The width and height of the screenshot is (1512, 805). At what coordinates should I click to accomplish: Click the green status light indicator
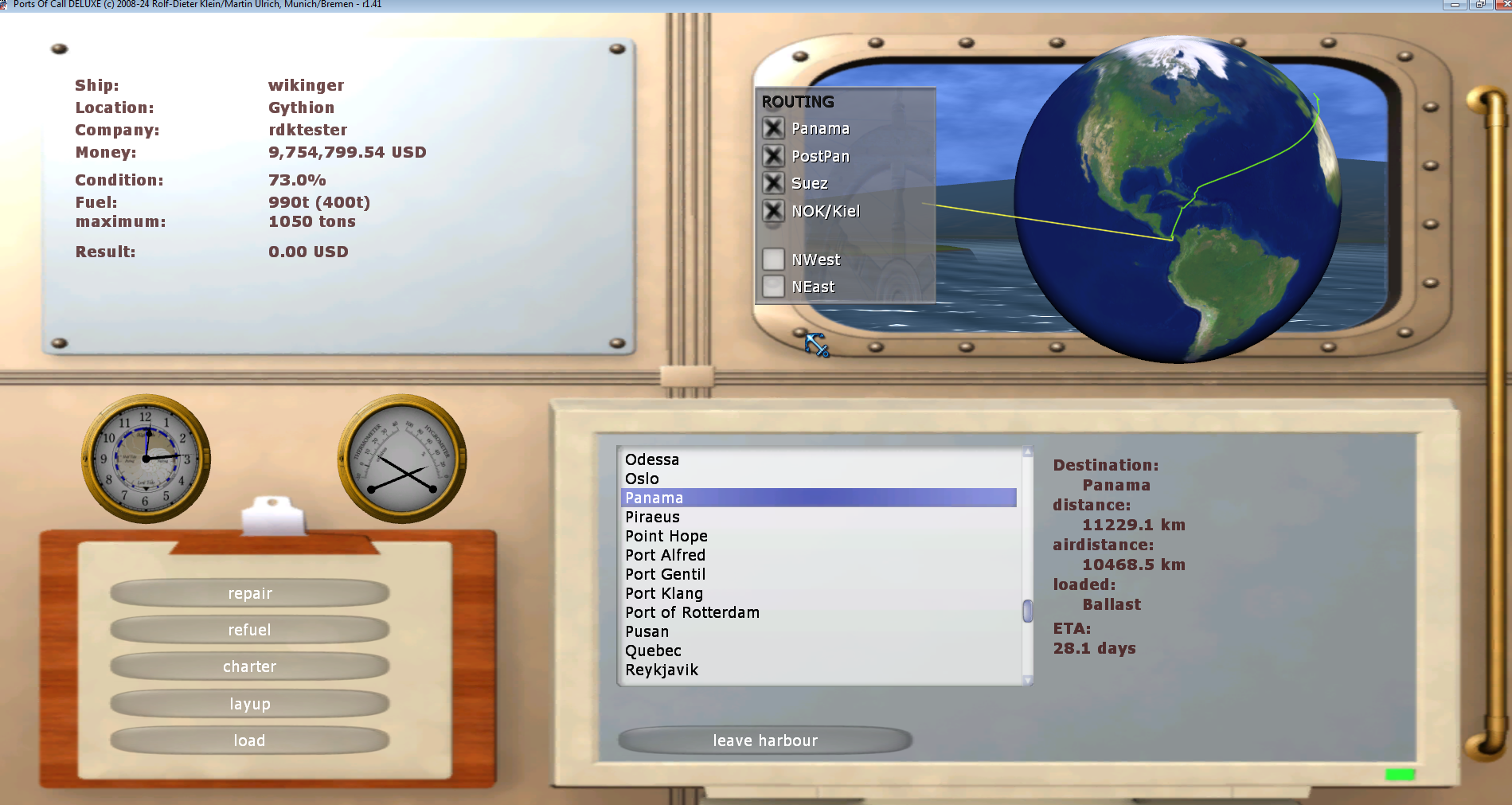[x=1400, y=774]
